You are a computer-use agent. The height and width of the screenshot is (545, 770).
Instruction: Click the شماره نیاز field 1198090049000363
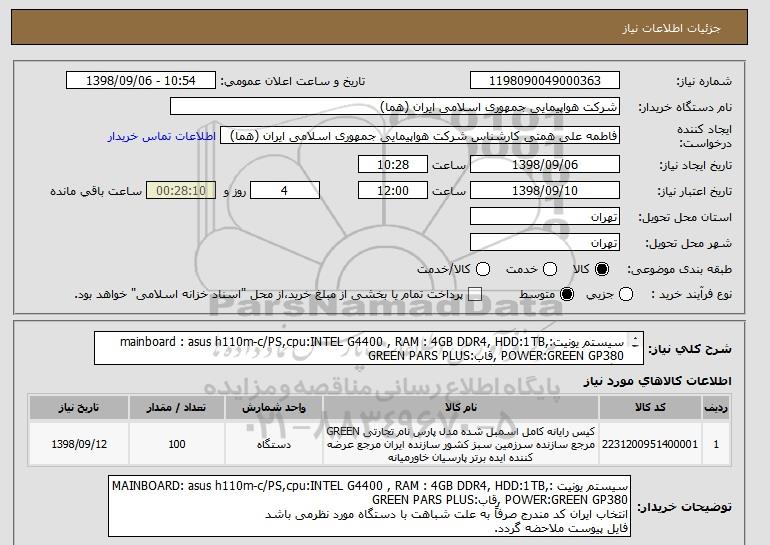(545, 81)
